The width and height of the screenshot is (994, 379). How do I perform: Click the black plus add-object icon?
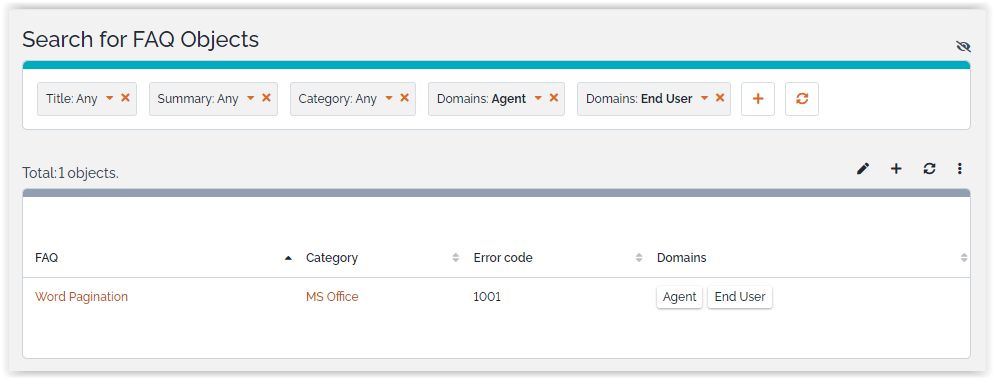pyautogui.click(x=896, y=169)
